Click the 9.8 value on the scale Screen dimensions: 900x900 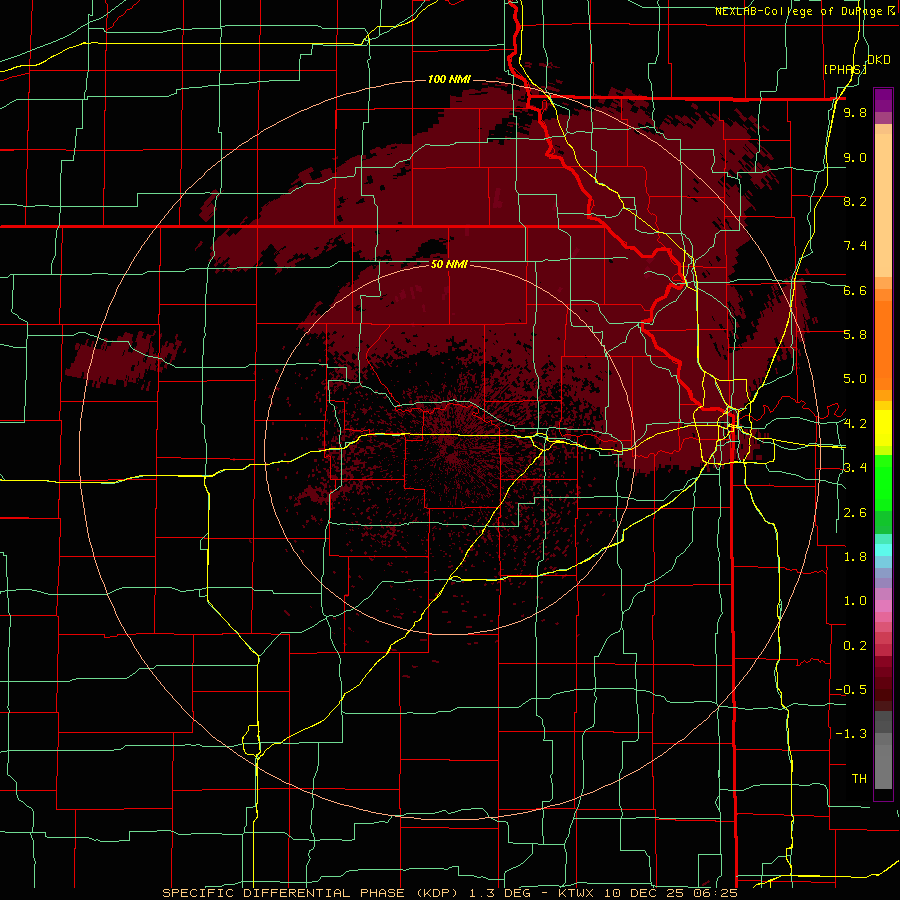point(855,112)
